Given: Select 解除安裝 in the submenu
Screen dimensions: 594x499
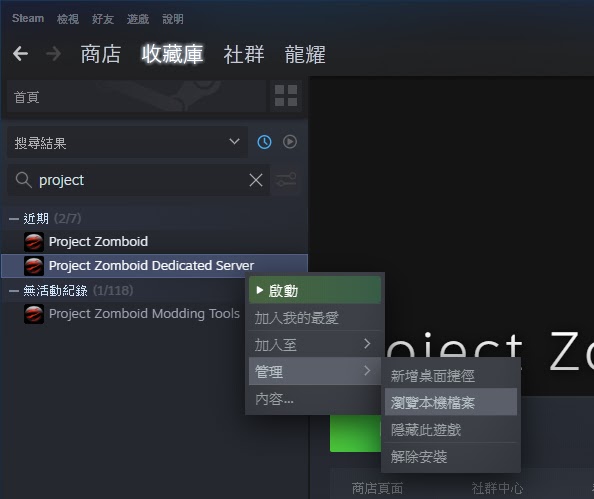Looking at the screenshot, I should point(451,456).
